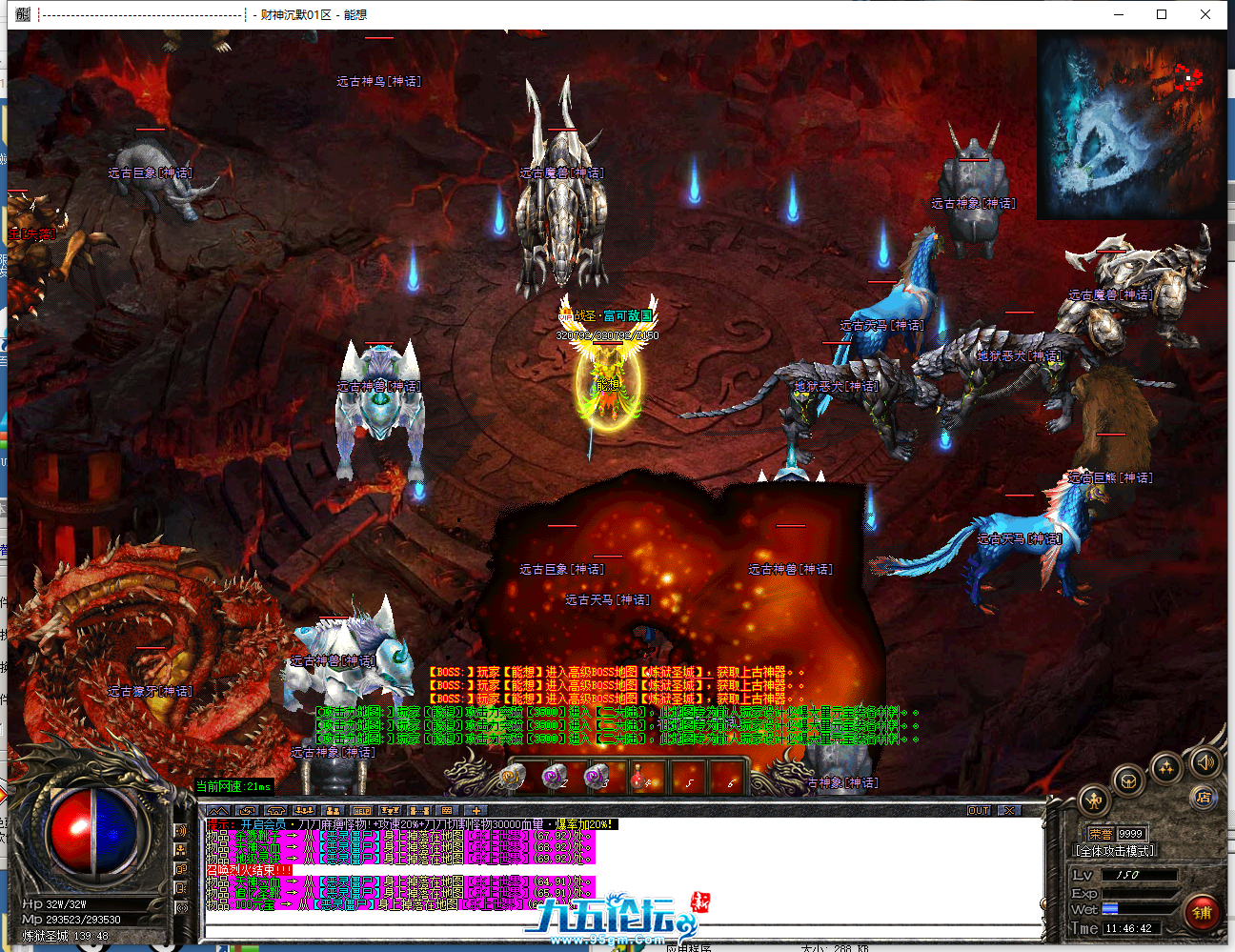Toggle the second channel button beside the orb
The image size is (1235, 952).
click(x=181, y=850)
